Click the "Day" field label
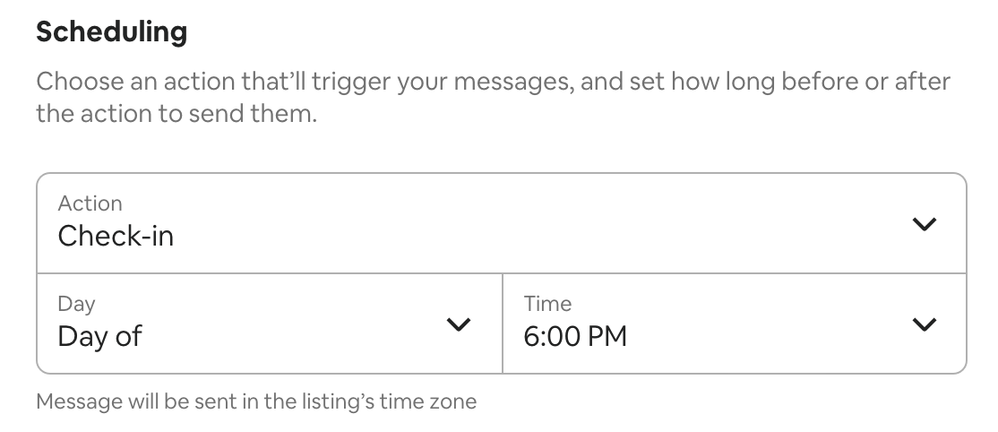 tap(76, 303)
